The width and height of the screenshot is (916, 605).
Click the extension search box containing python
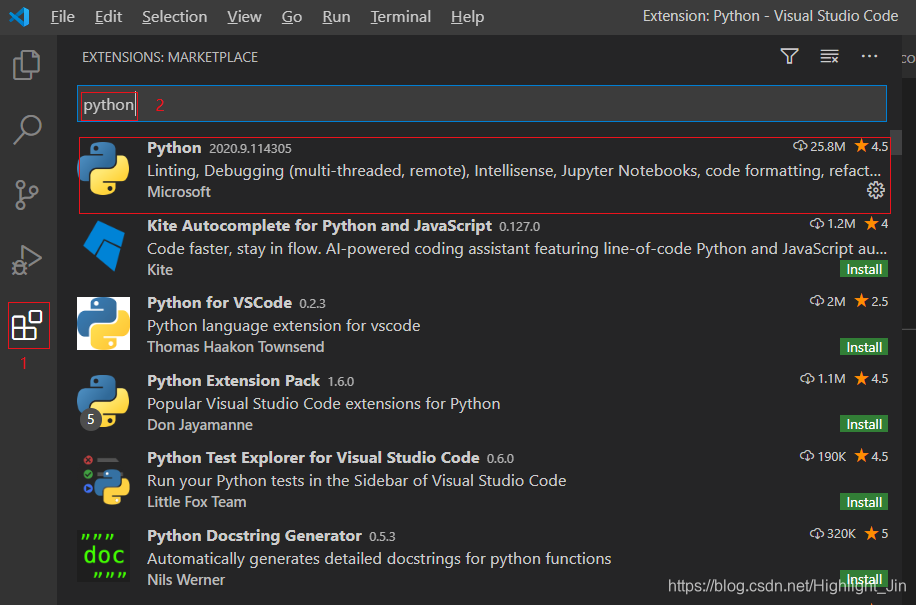tap(480, 104)
